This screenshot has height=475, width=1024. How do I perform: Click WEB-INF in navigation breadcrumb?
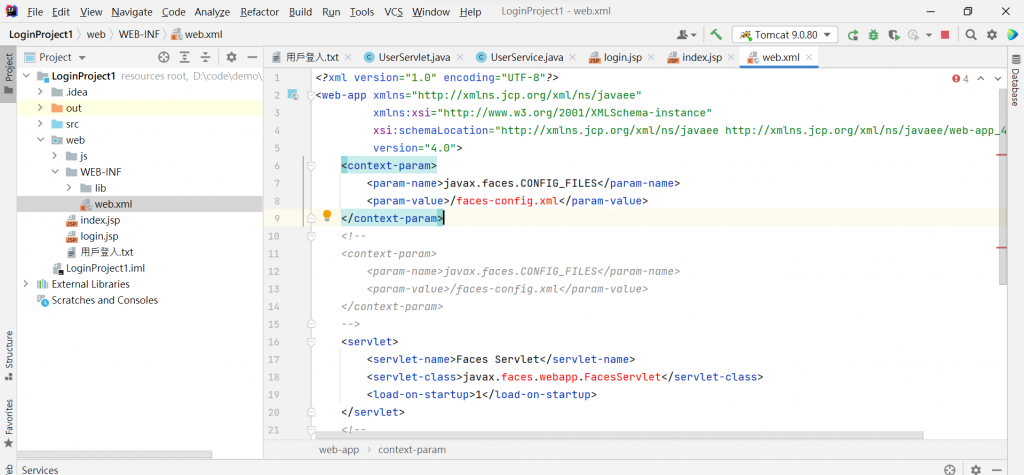tap(139, 35)
